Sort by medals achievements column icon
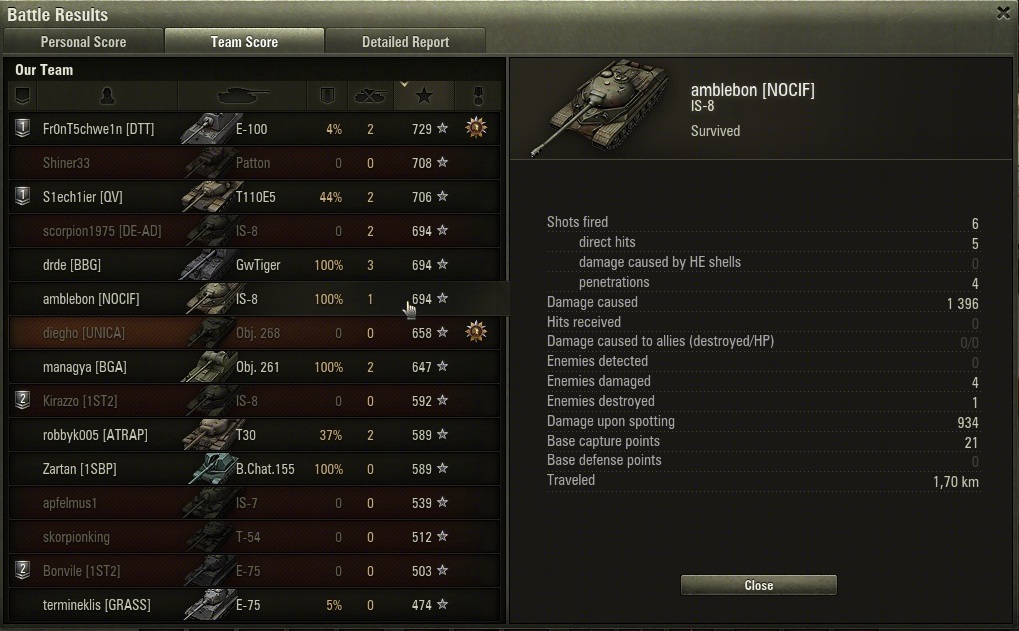Viewport: 1019px width, 631px height. click(478, 96)
